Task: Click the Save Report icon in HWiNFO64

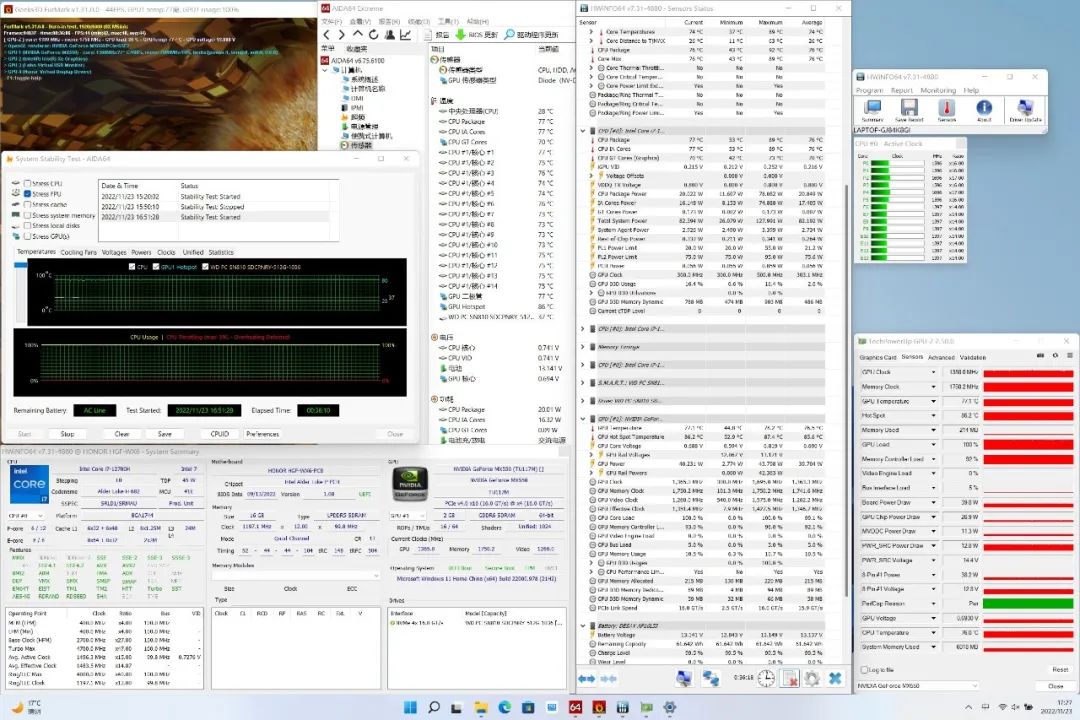Action: (908, 109)
